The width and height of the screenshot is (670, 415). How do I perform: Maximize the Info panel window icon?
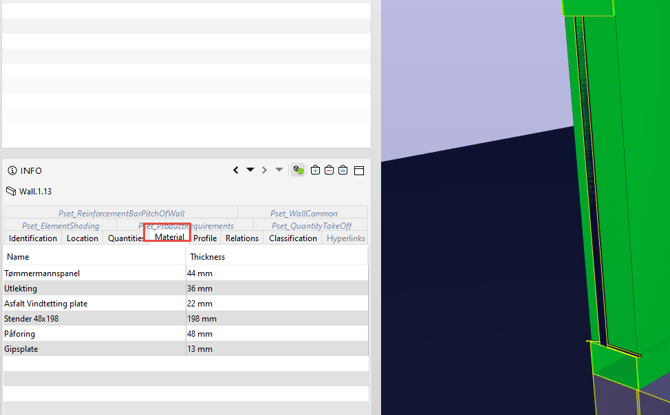point(359,171)
